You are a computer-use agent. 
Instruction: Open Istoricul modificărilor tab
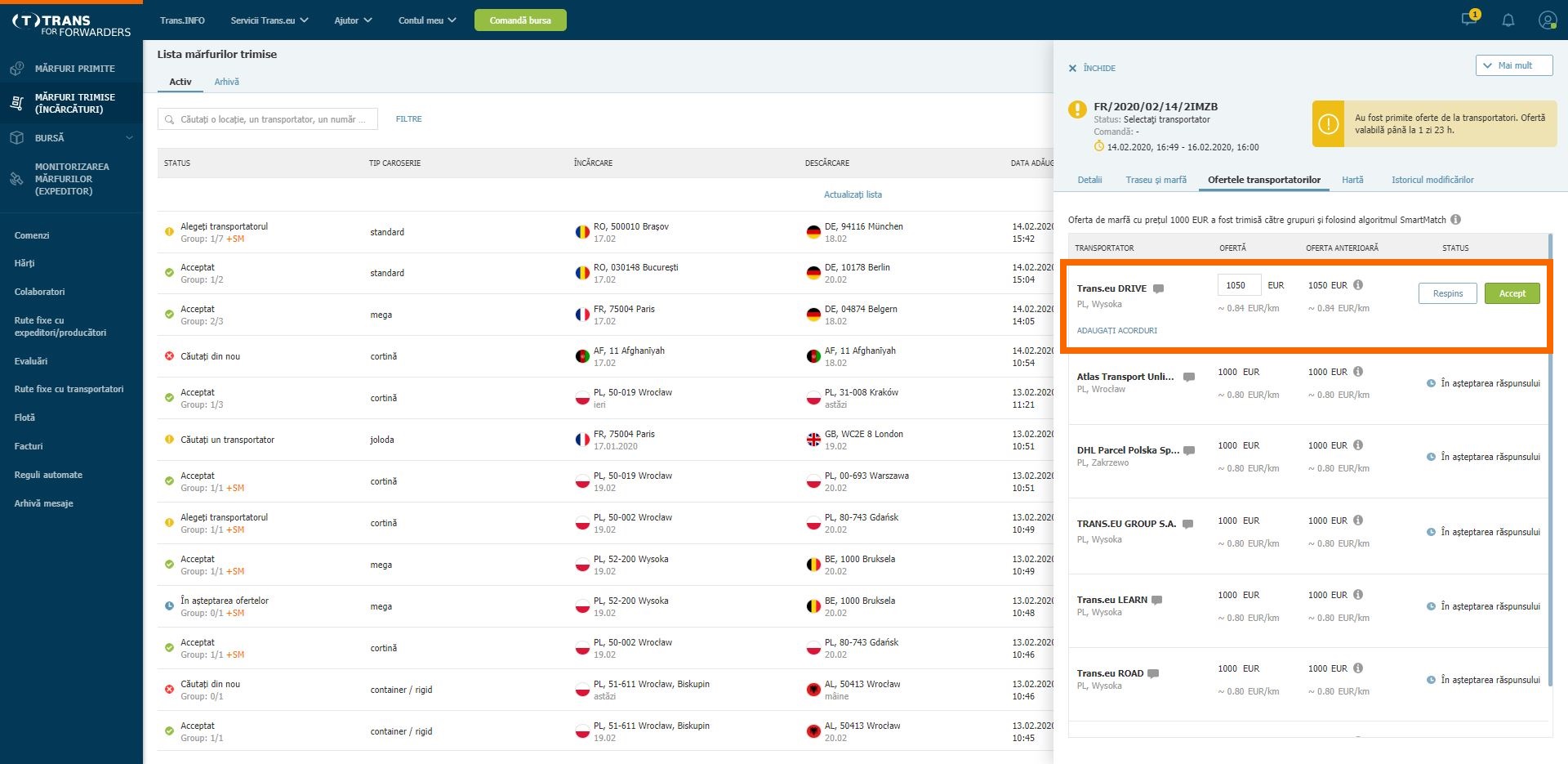[x=1432, y=180]
